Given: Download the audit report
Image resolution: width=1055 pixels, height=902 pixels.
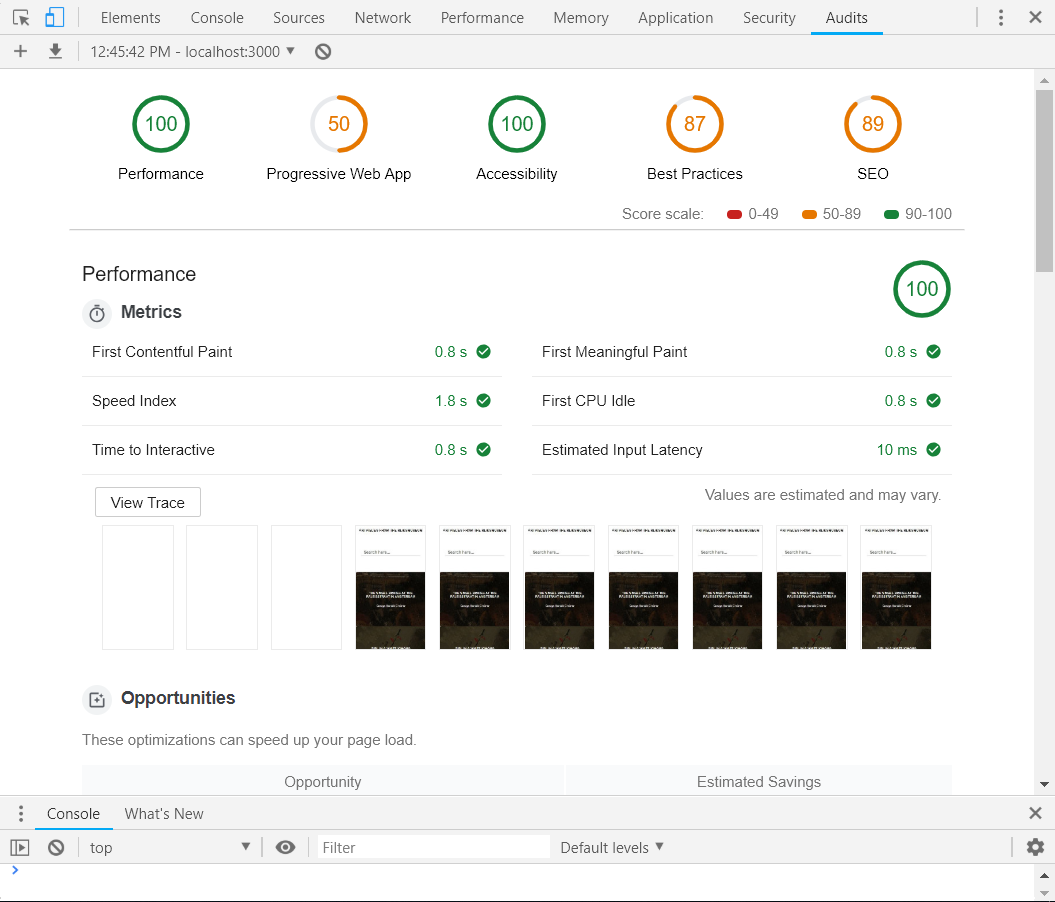Looking at the screenshot, I should point(55,51).
